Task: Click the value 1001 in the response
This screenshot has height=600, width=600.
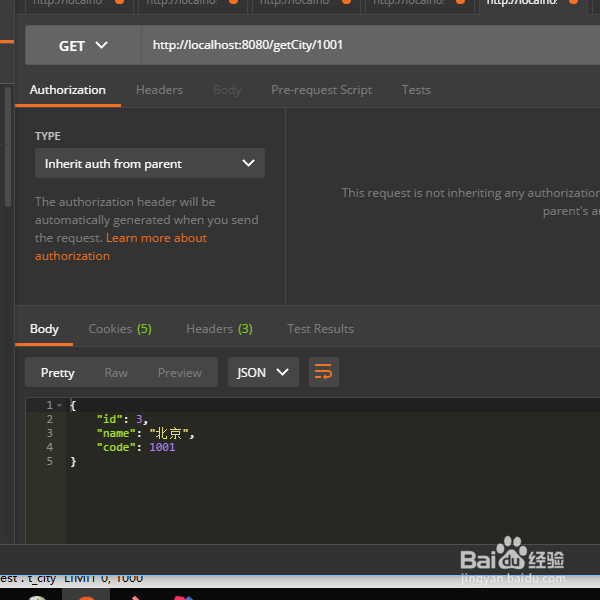Action: [x=162, y=447]
